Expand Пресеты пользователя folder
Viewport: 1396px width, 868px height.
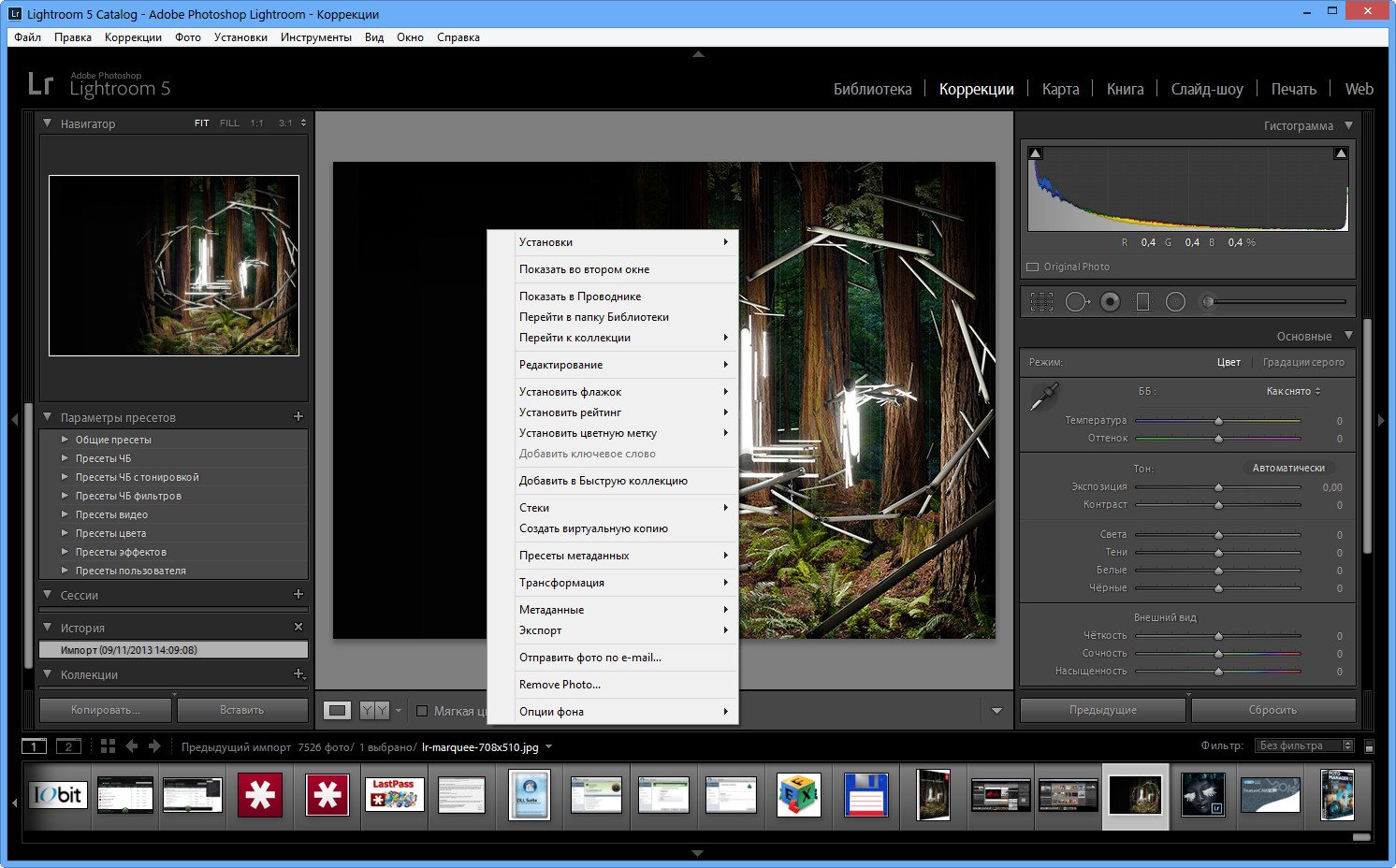(x=65, y=570)
